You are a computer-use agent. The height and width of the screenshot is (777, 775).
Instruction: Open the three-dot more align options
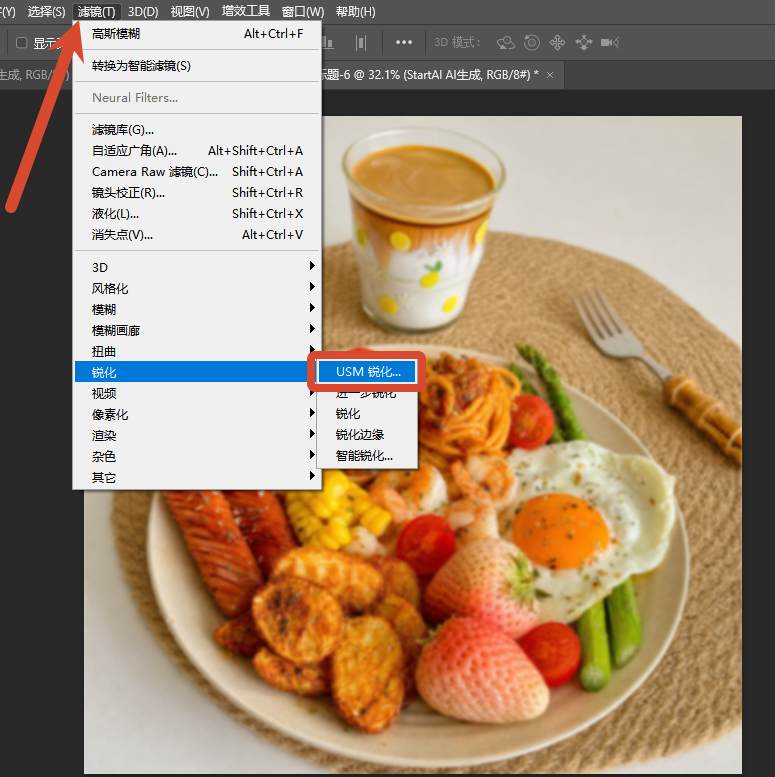pos(404,43)
